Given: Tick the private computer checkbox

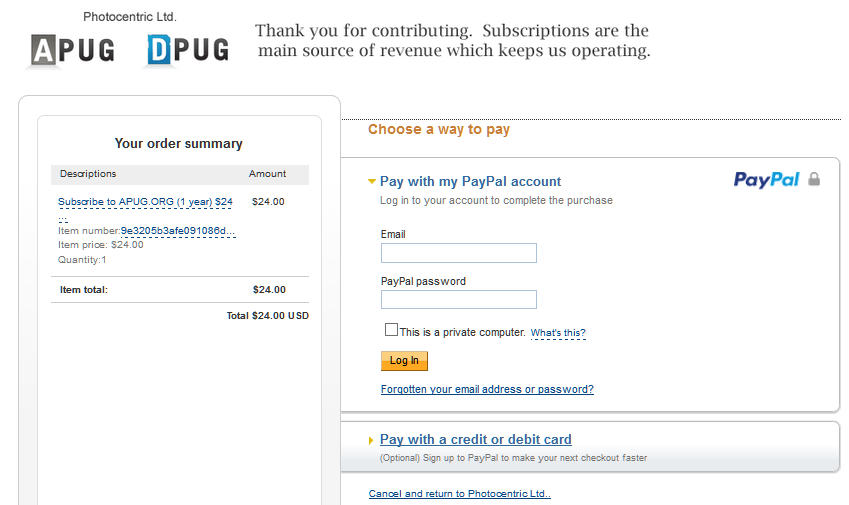Looking at the screenshot, I should coord(391,330).
